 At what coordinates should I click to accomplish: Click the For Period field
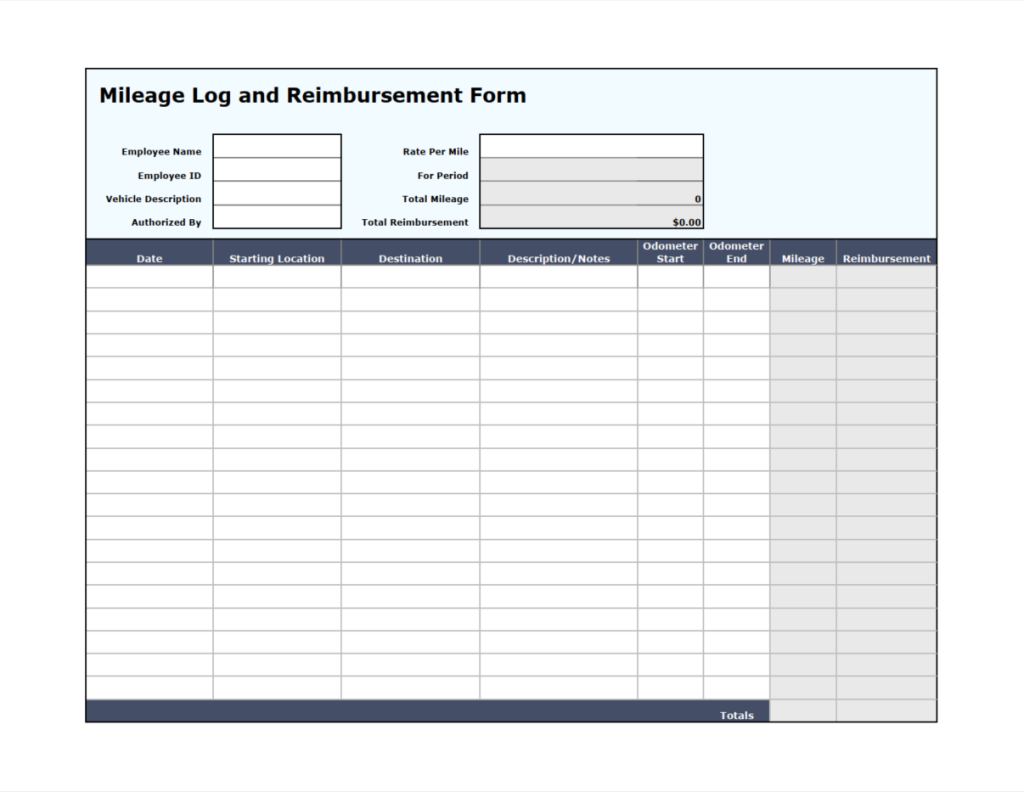click(x=591, y=170)
